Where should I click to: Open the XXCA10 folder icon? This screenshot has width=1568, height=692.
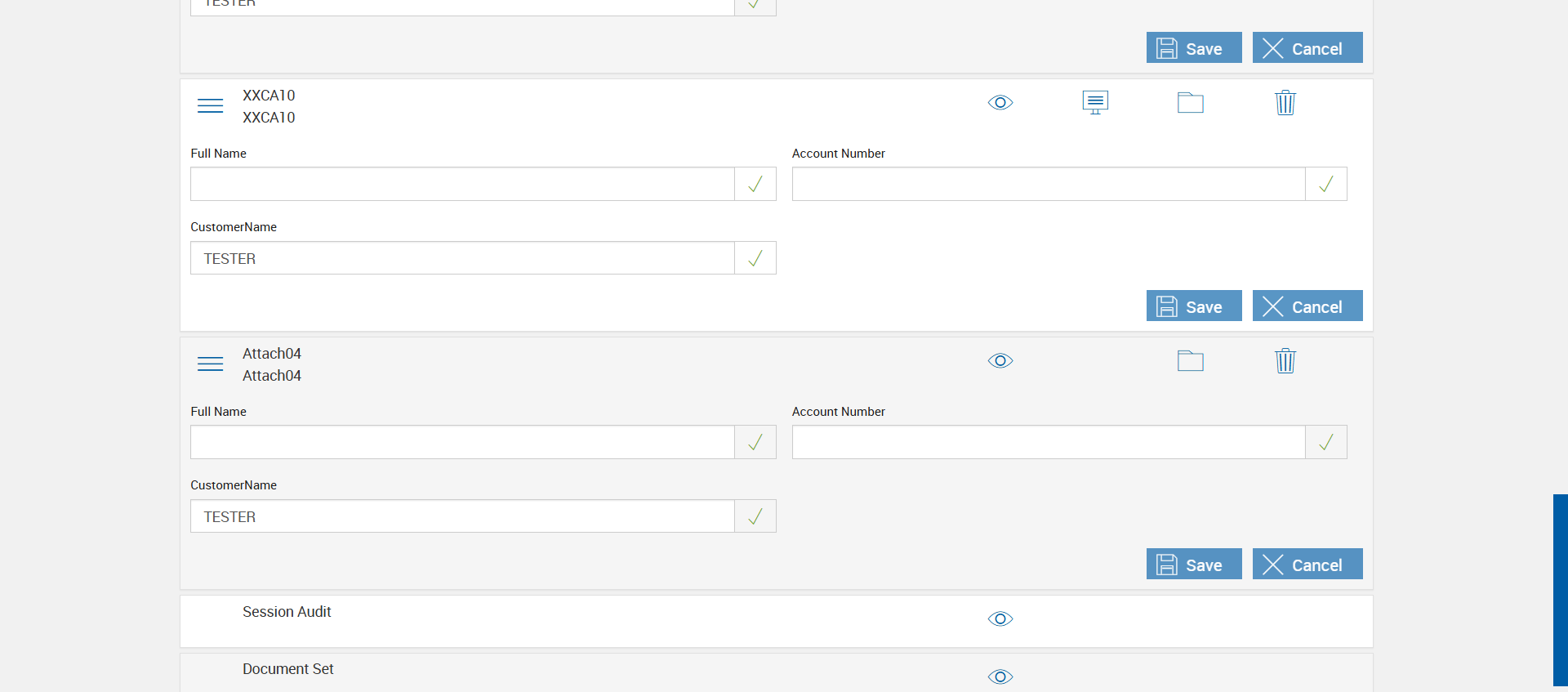1190,103
